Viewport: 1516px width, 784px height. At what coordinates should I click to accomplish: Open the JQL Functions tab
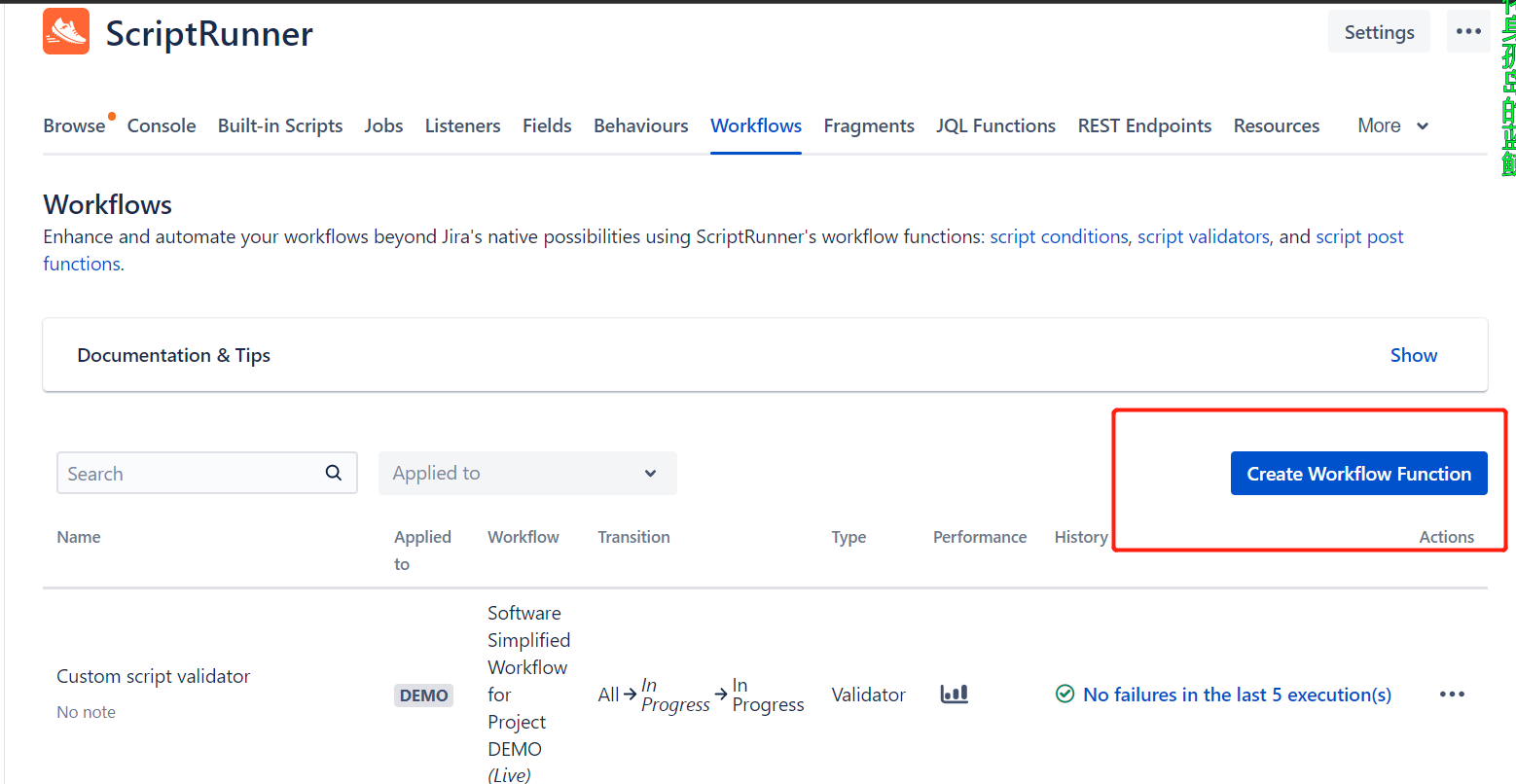[995, 125]
